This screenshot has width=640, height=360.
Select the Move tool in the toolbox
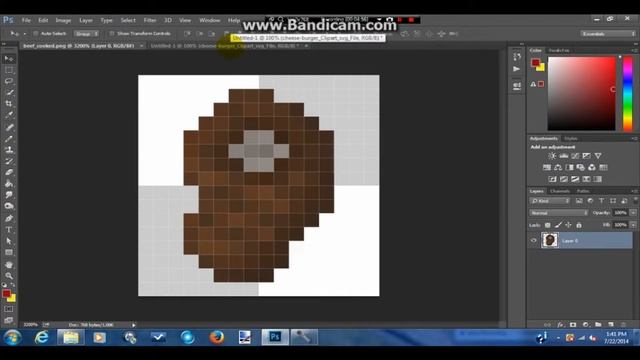(9, 59)
